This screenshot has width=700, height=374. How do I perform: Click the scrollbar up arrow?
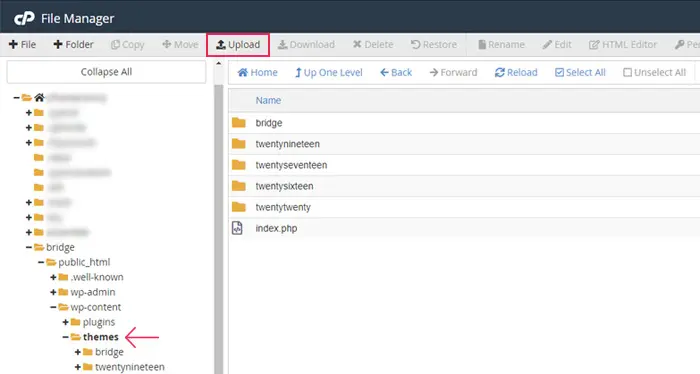click(218, 64)
